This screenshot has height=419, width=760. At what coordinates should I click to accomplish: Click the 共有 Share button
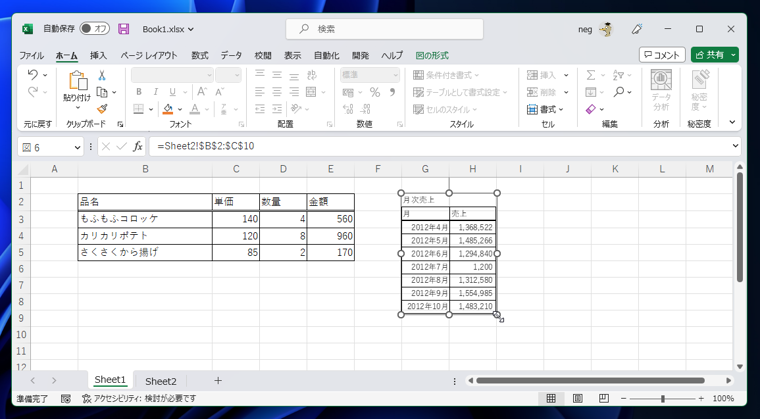click(x=710, y=55)
